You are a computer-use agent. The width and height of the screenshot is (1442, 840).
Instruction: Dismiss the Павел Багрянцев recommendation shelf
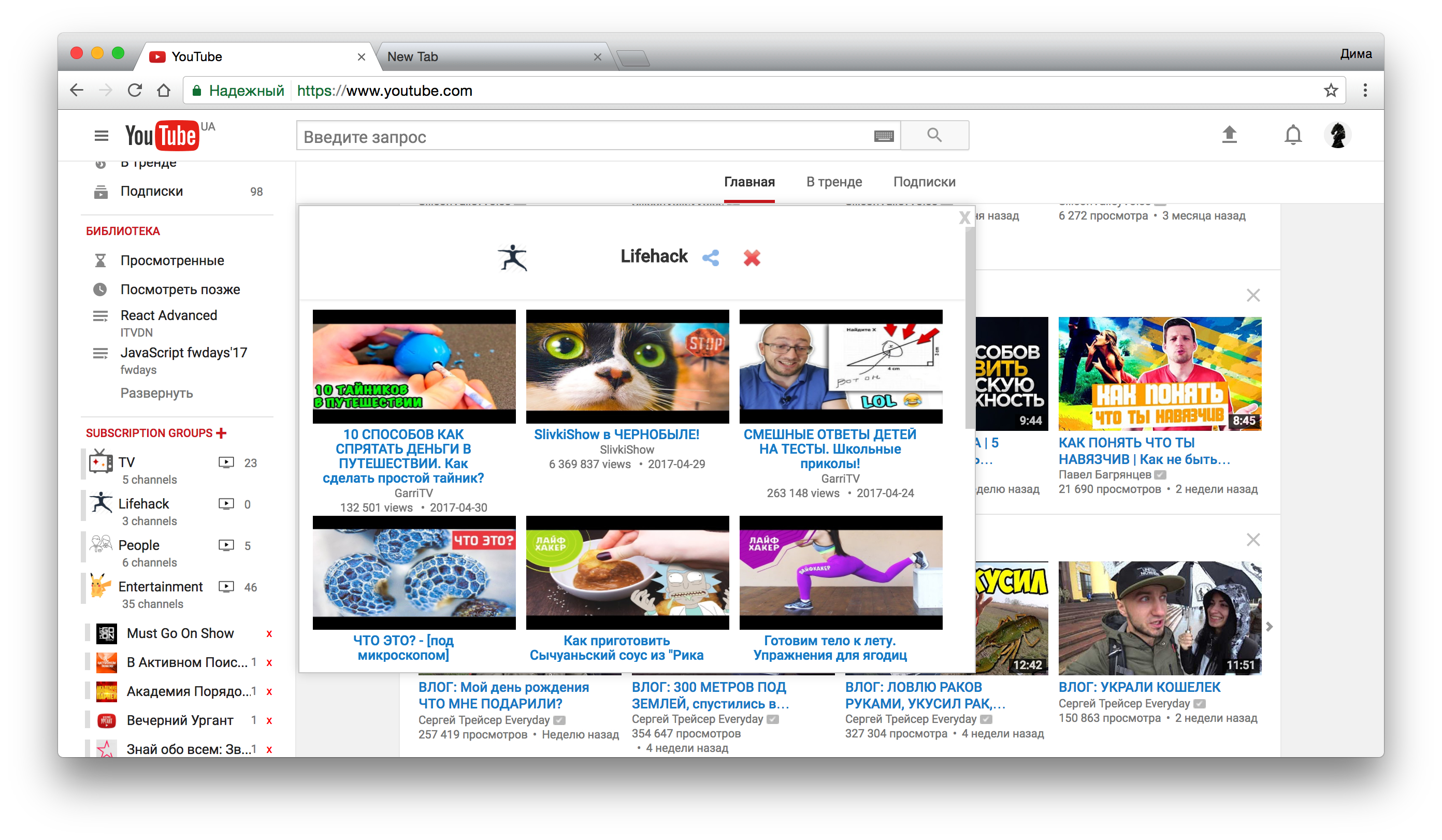point(1253,295)
